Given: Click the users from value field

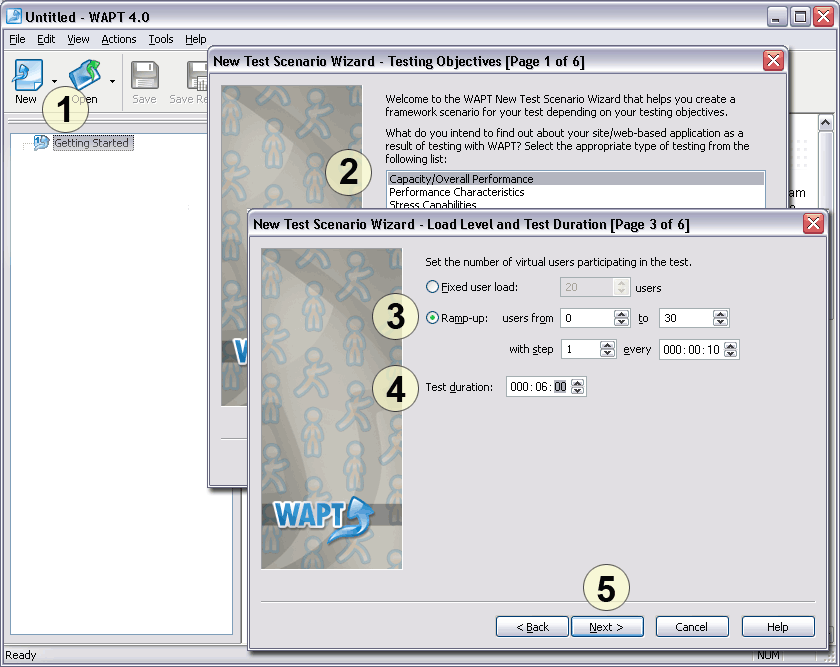Looking at the screenshot, I should click(587, 318).
